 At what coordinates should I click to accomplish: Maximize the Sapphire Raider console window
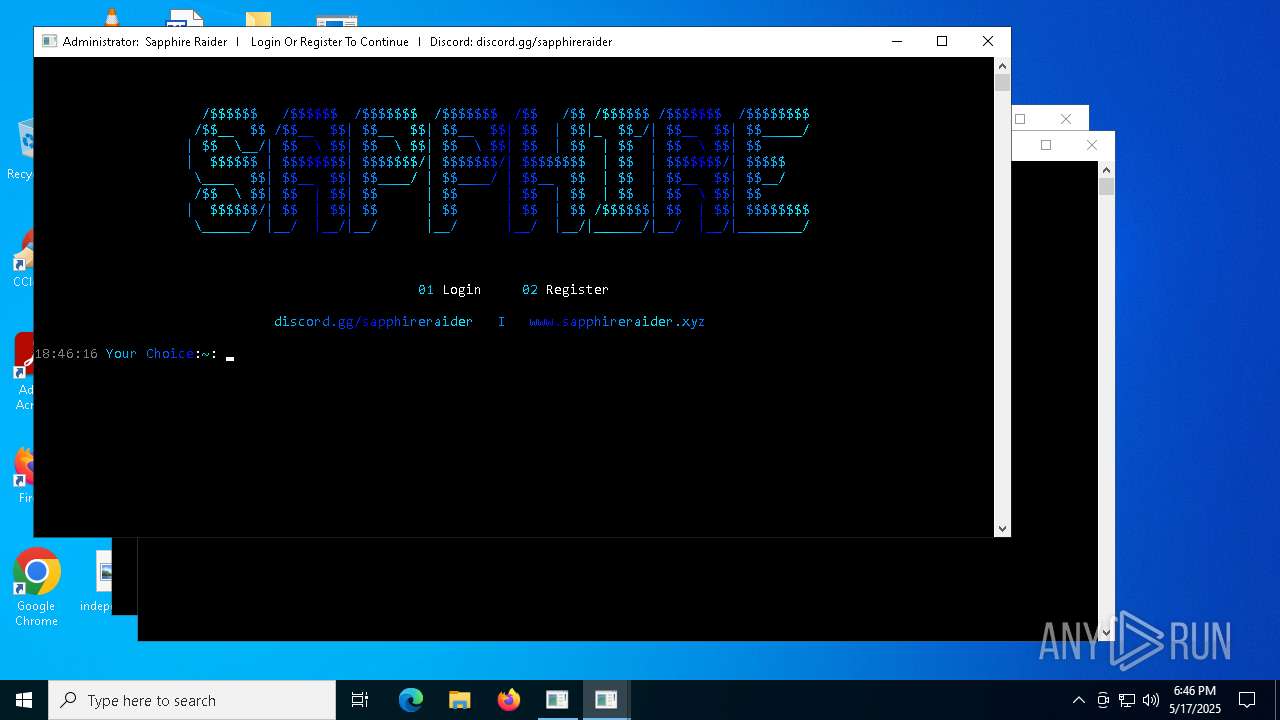tap(942, 41)
